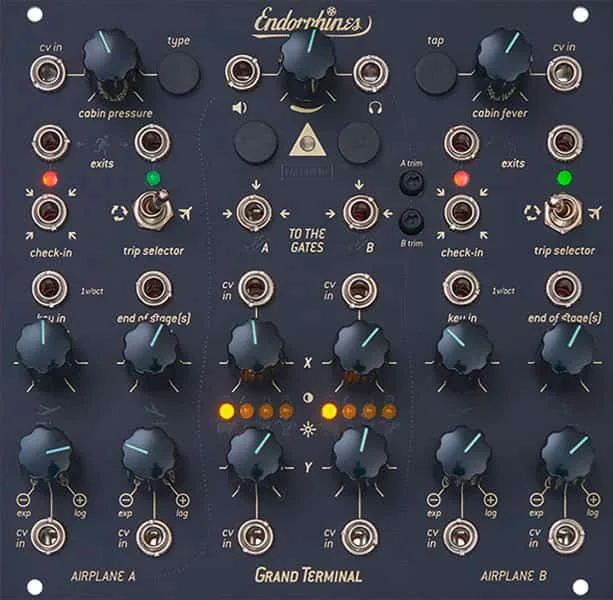Click the down arrow above gate jack A

coord(256,184)
